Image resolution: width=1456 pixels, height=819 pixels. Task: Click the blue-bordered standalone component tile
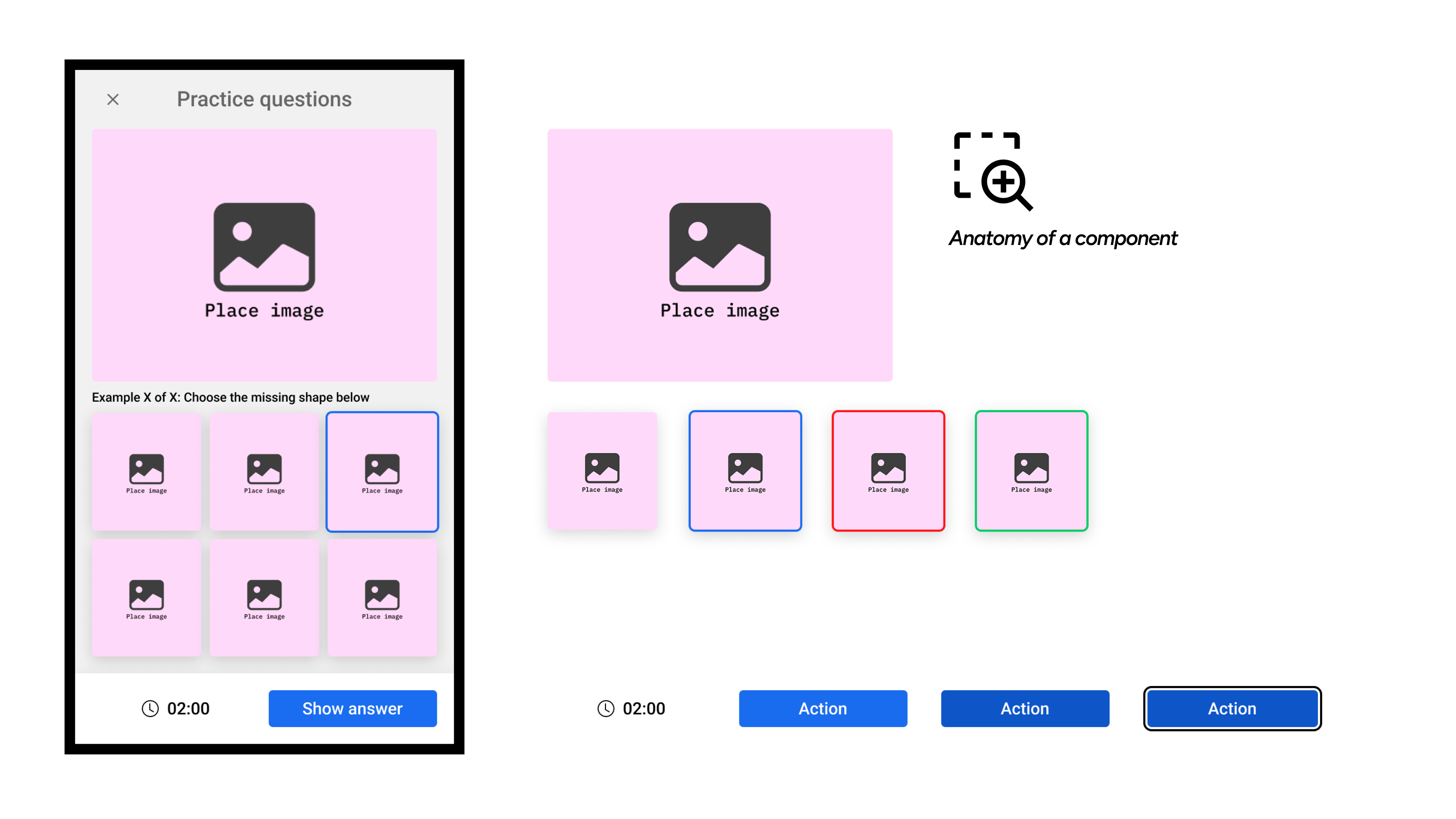[745, 471]
